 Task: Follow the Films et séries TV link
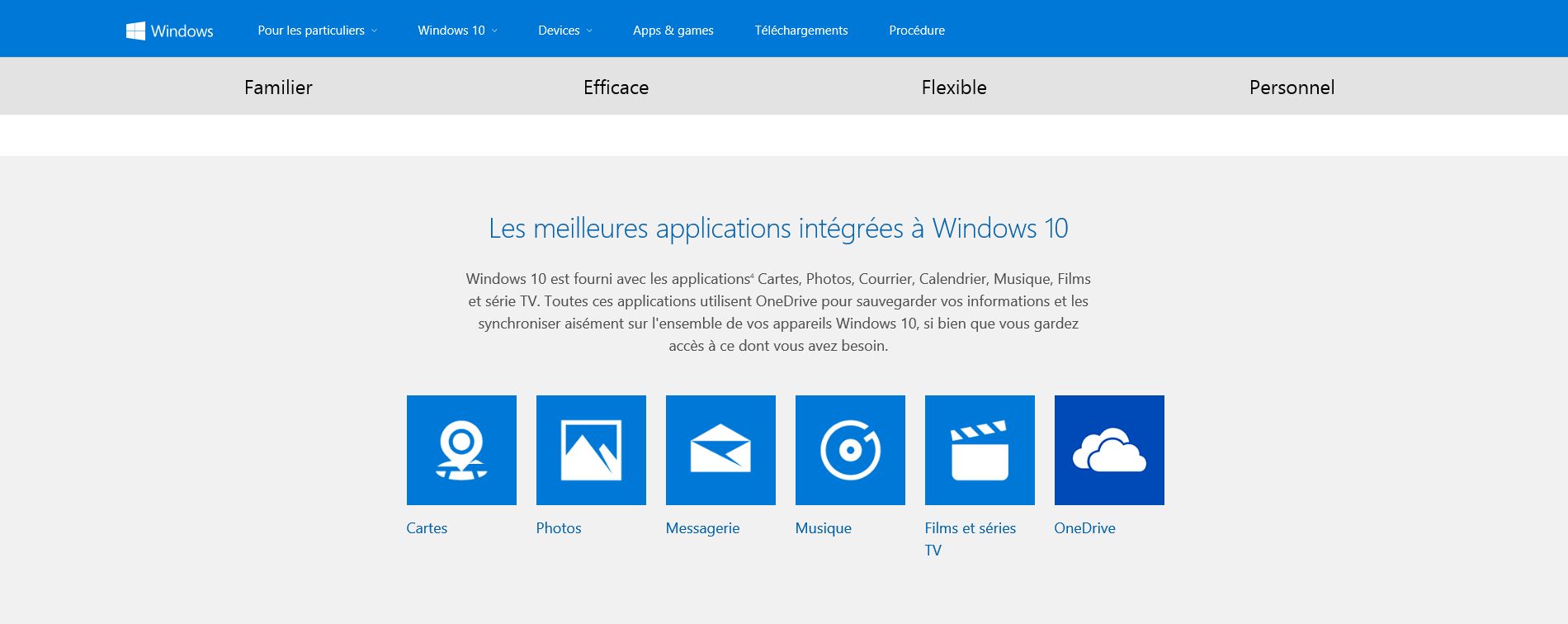(x=970, y=539)
